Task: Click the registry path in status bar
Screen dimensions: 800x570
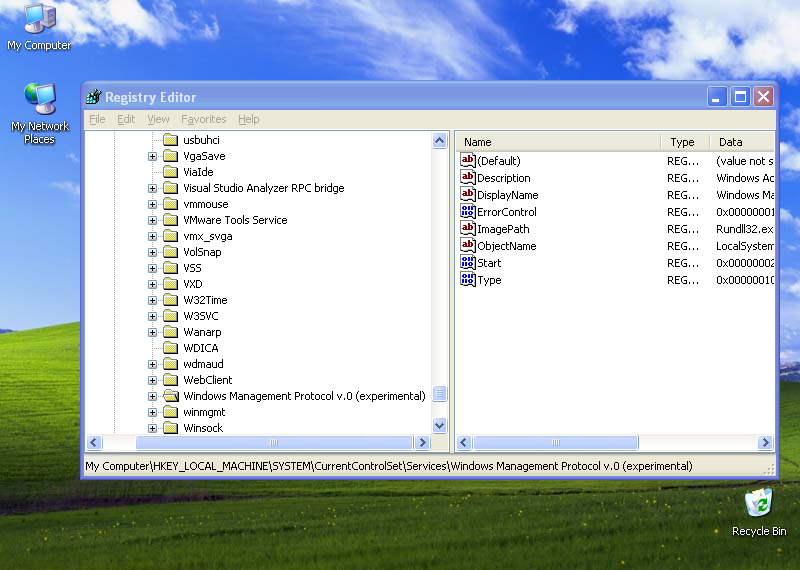Action: (388, 466)
